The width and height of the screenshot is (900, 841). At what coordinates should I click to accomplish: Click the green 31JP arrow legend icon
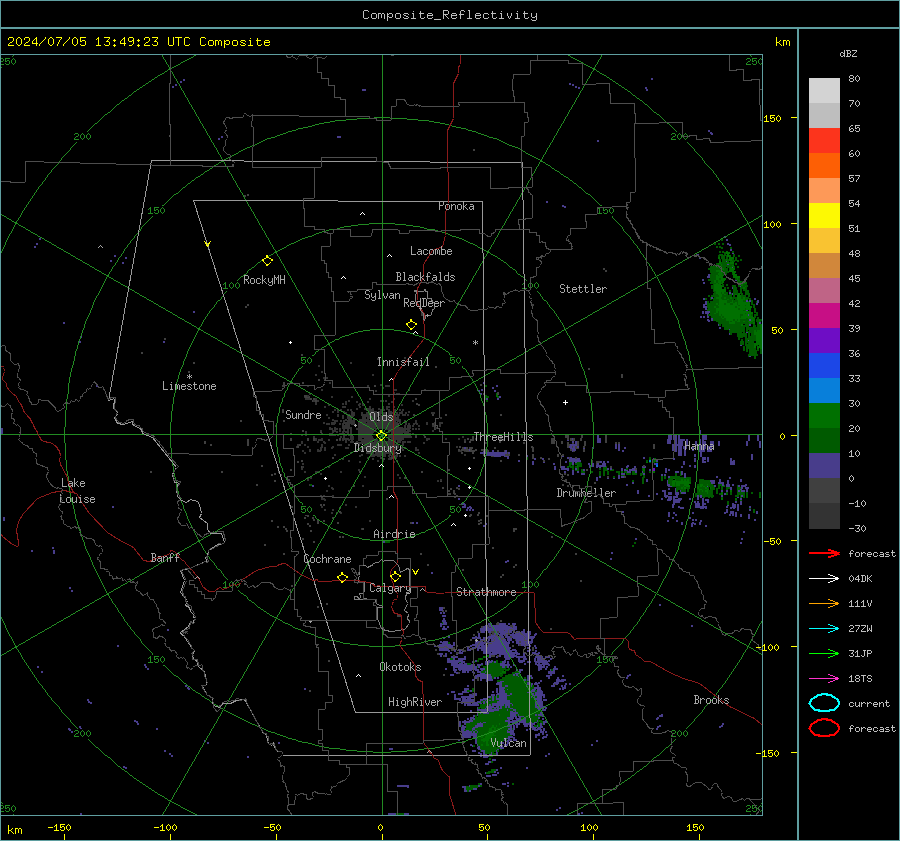click(824, 653)
